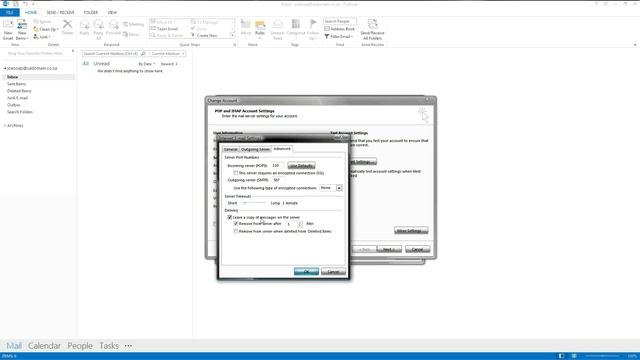This screenshot has height=360, width=640.
Task: Open the FILE tab
Action: pos(9,13)
